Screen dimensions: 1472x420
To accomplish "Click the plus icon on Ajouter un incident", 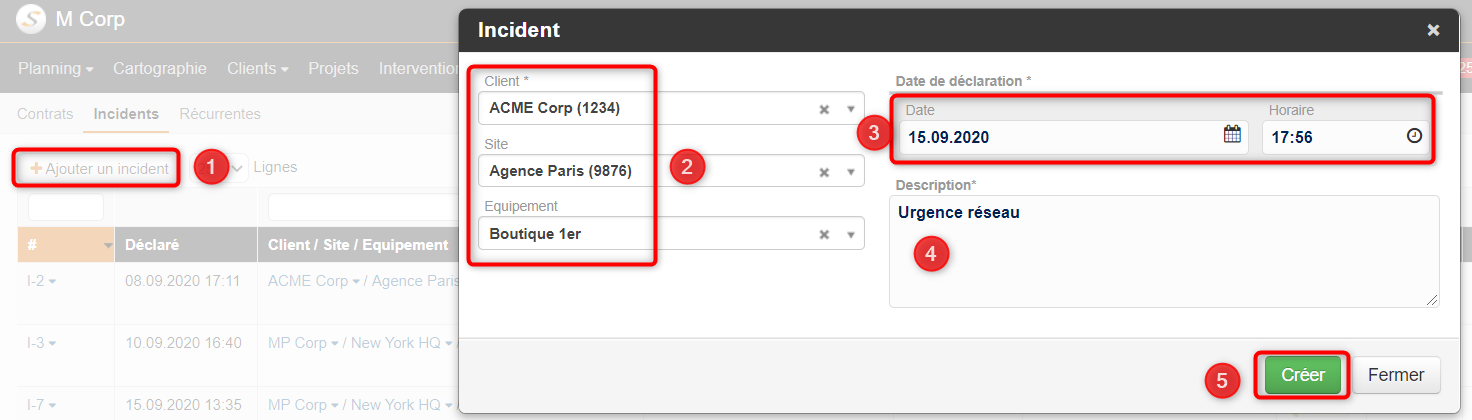I will click(x=36, y=169).
